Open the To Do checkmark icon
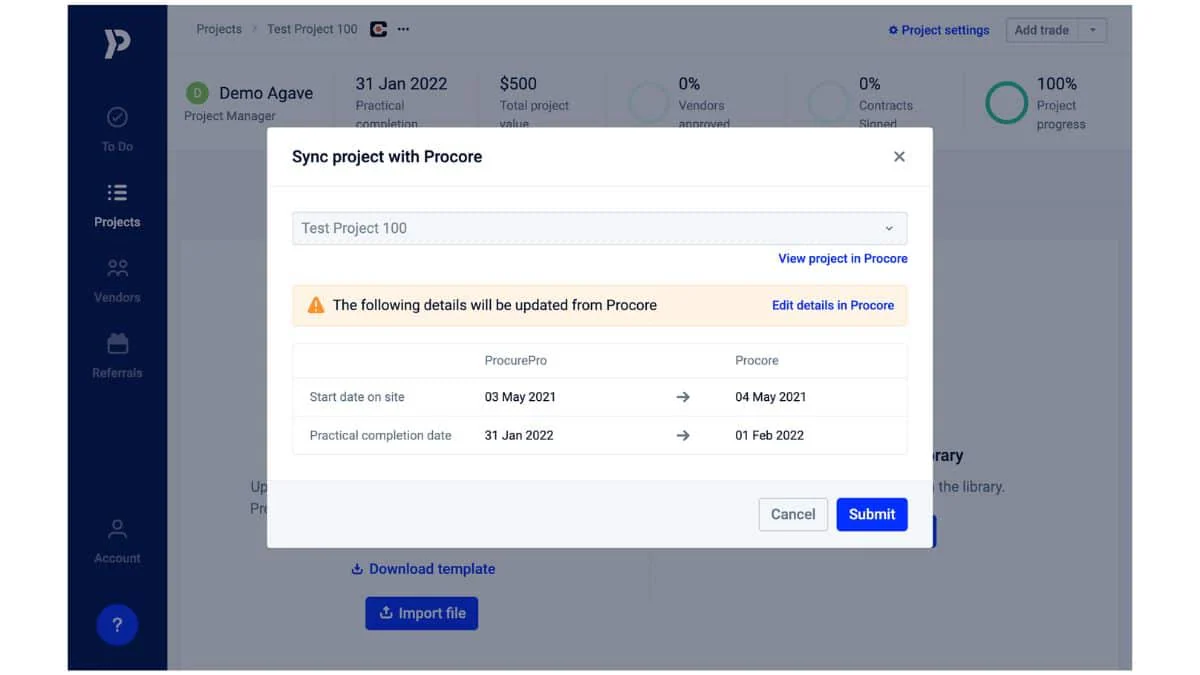The image size is (1200, 675). coord(117,117)
